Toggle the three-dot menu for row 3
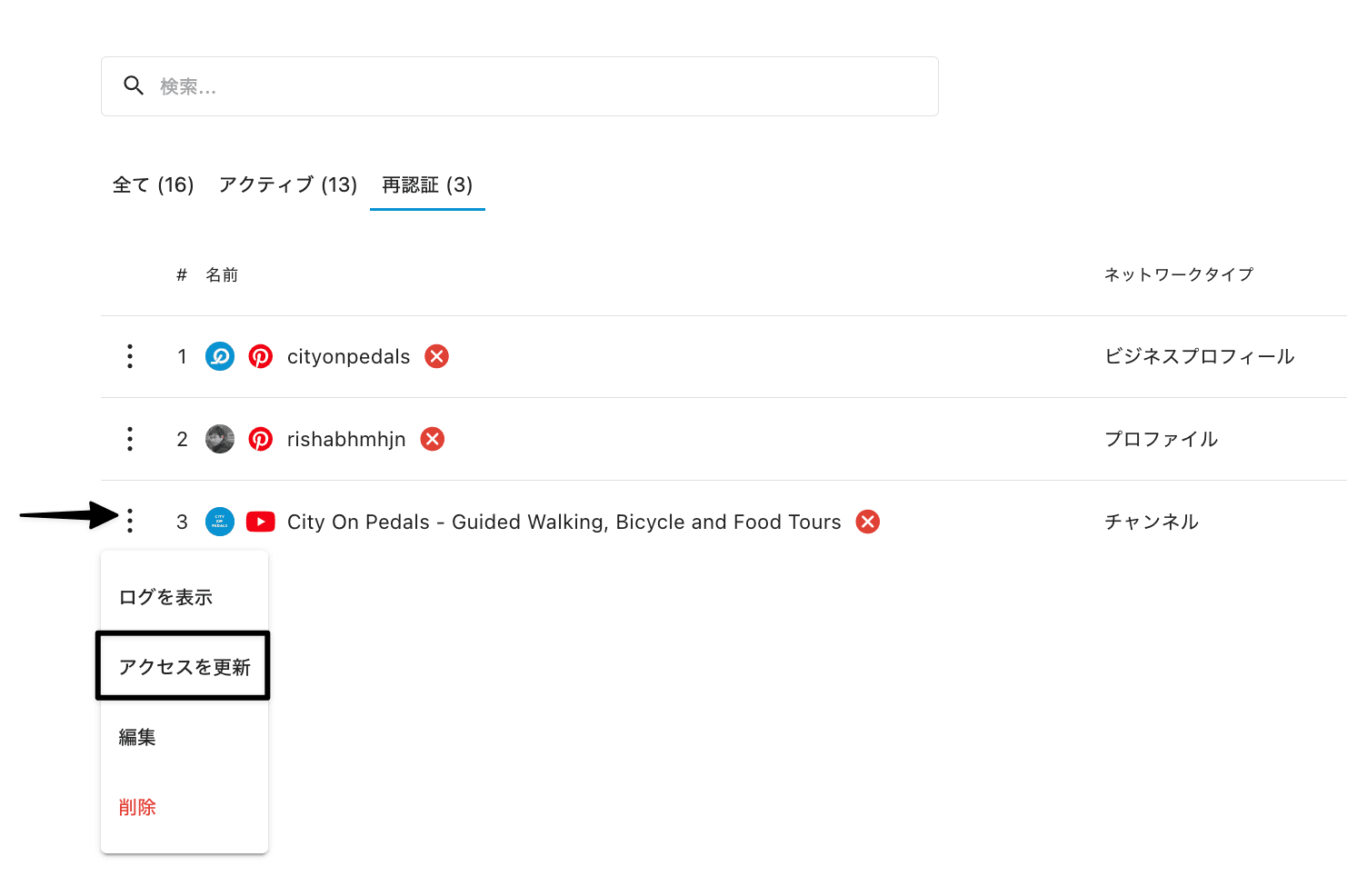The image size is (1347, 896). click(x=130, y=521)
